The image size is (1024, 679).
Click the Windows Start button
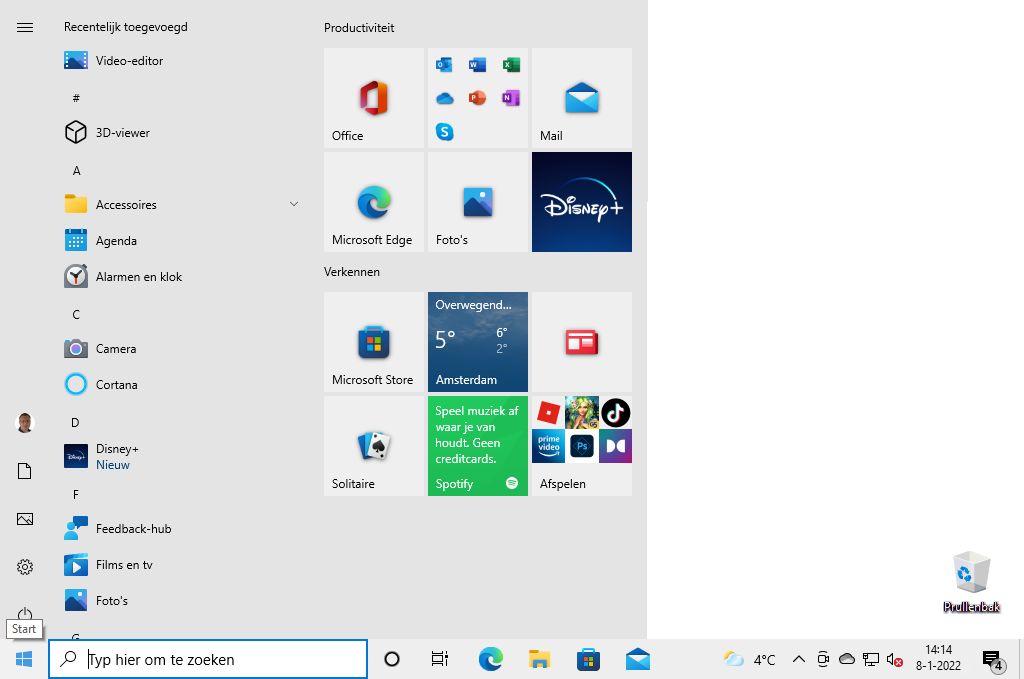tap(24, 659)
